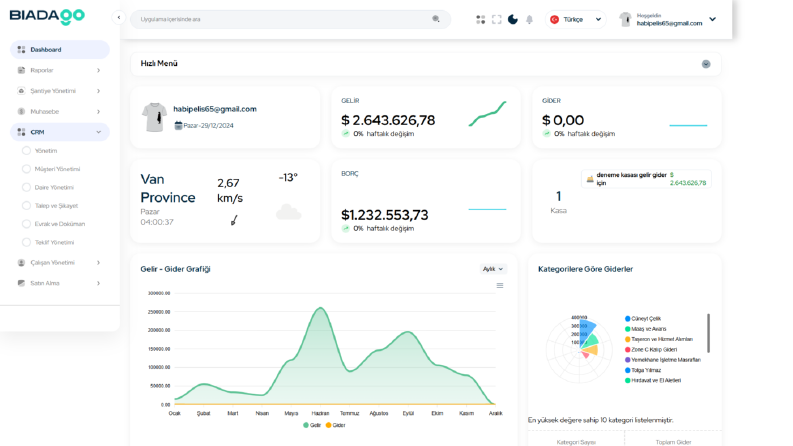Open the user account dropdown arrow
Viewport: 793px width, 446px height.
pos(713,19)
